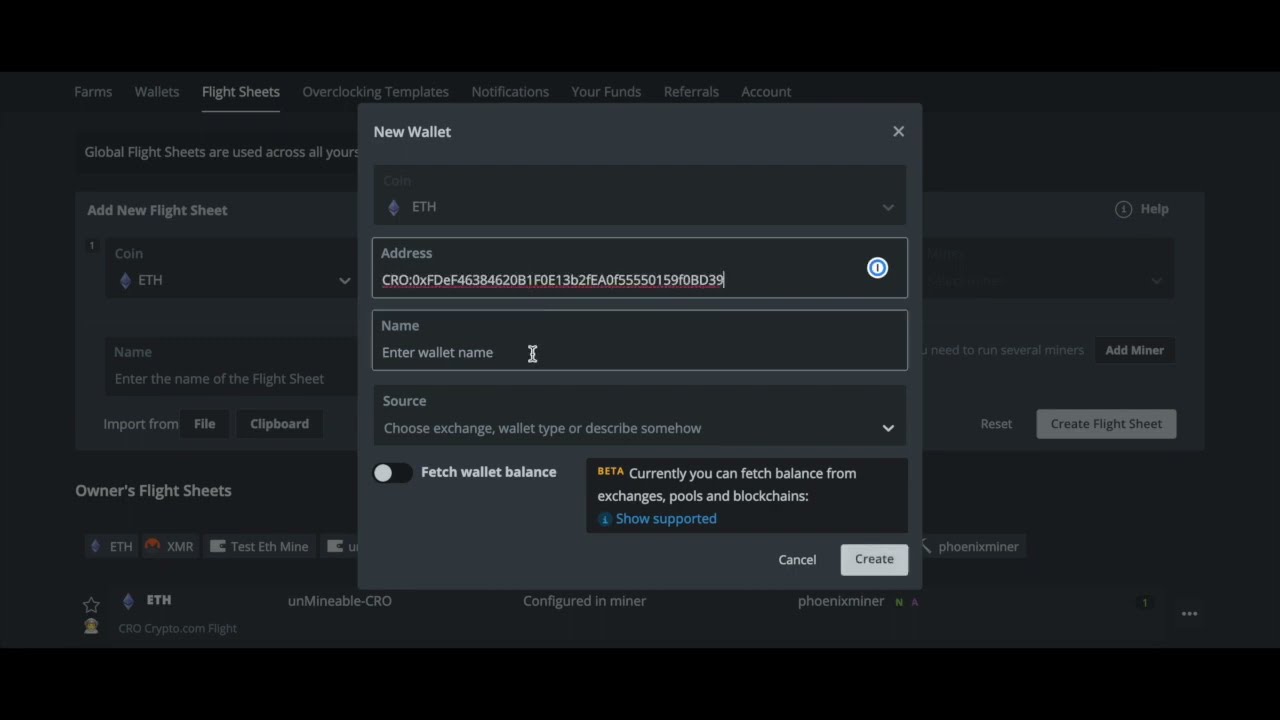Click the farm avatar icon below the star
This screenshot has width=1280, height=720.
point(91,627)
